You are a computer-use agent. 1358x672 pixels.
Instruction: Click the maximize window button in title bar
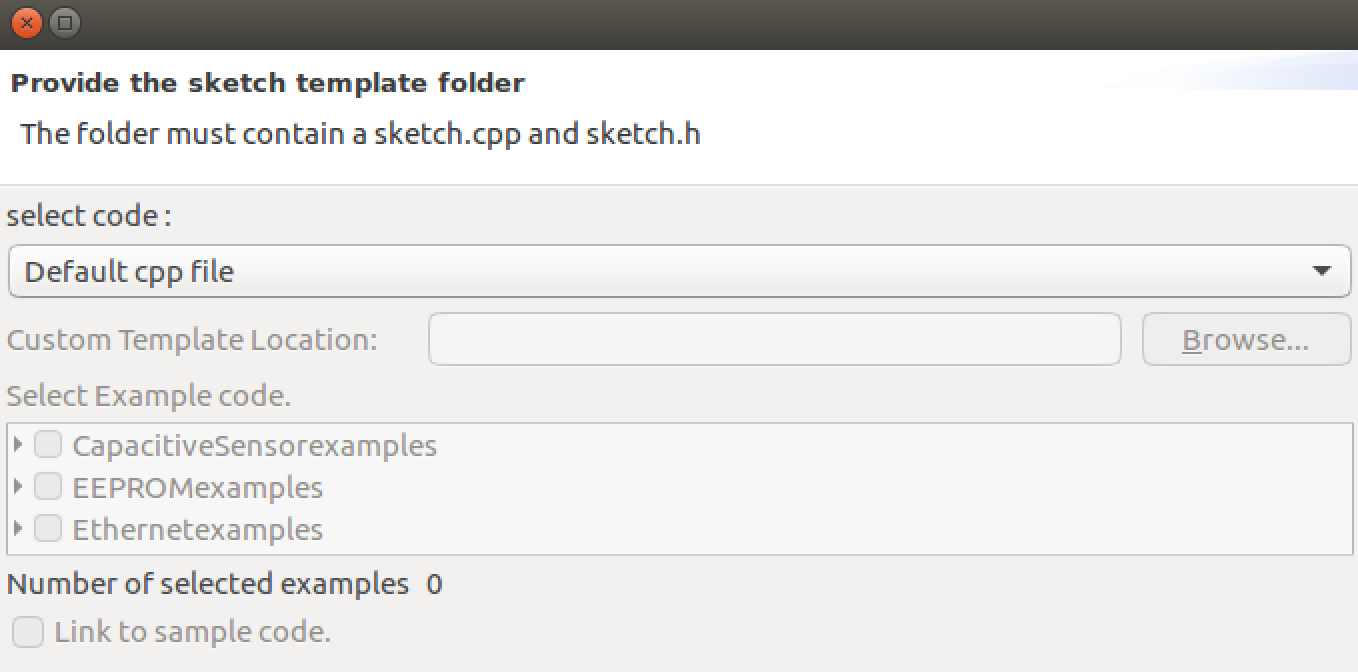65,22
